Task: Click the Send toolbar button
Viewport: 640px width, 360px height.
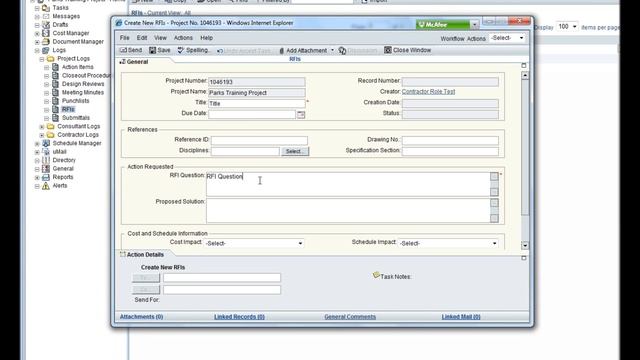Action: pyautogui.click(x=131, y=50)
